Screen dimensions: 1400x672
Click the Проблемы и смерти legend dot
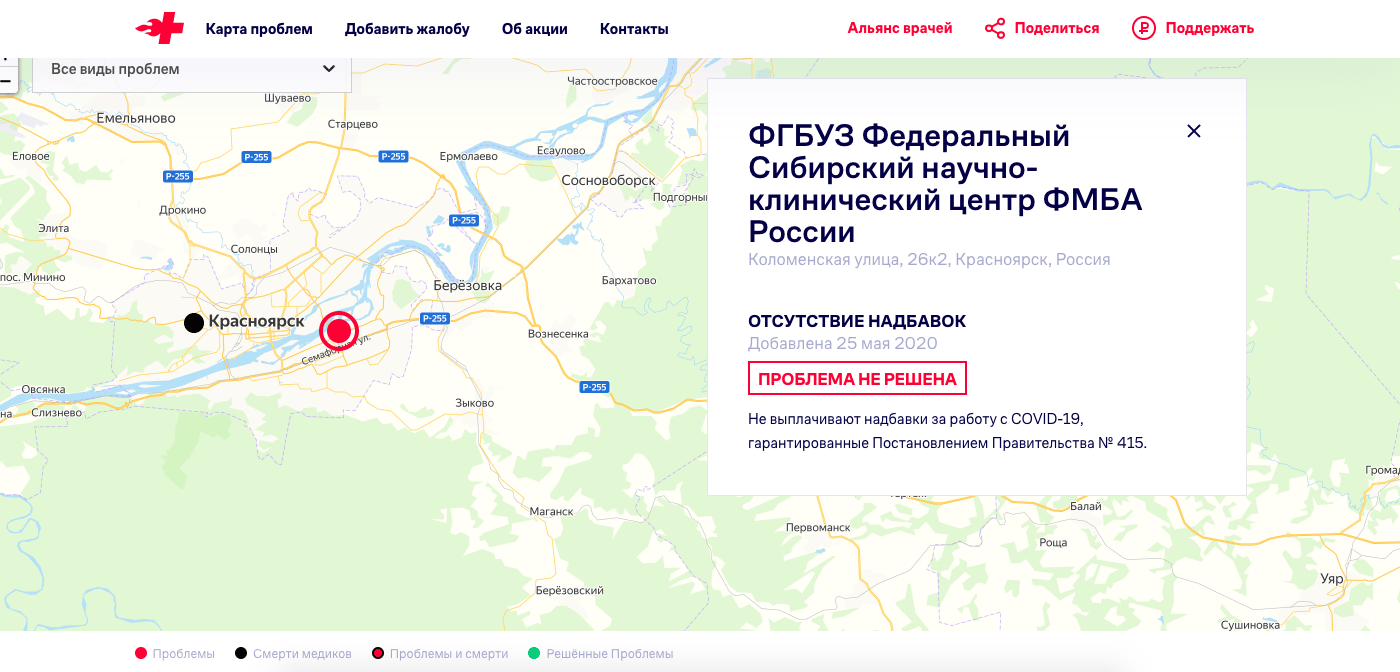click(x=378, y=654)
